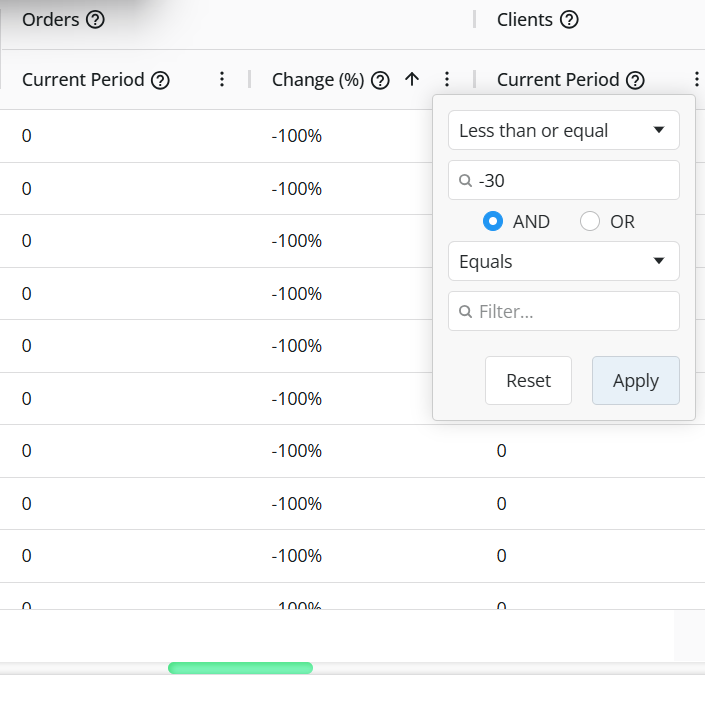Click the green horizontal scrollbar thumb
This screenshot has width=705, height=703.
[x=240, y=668]
